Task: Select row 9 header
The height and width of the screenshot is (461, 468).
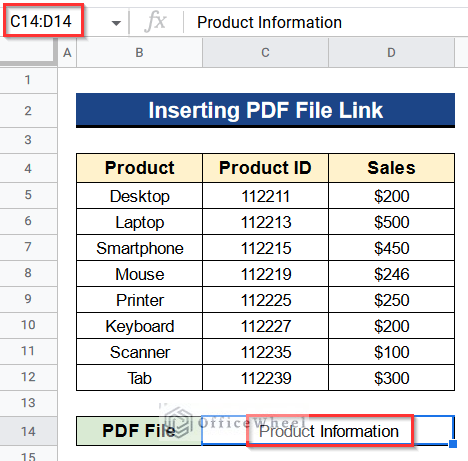Action: (28, 299)
